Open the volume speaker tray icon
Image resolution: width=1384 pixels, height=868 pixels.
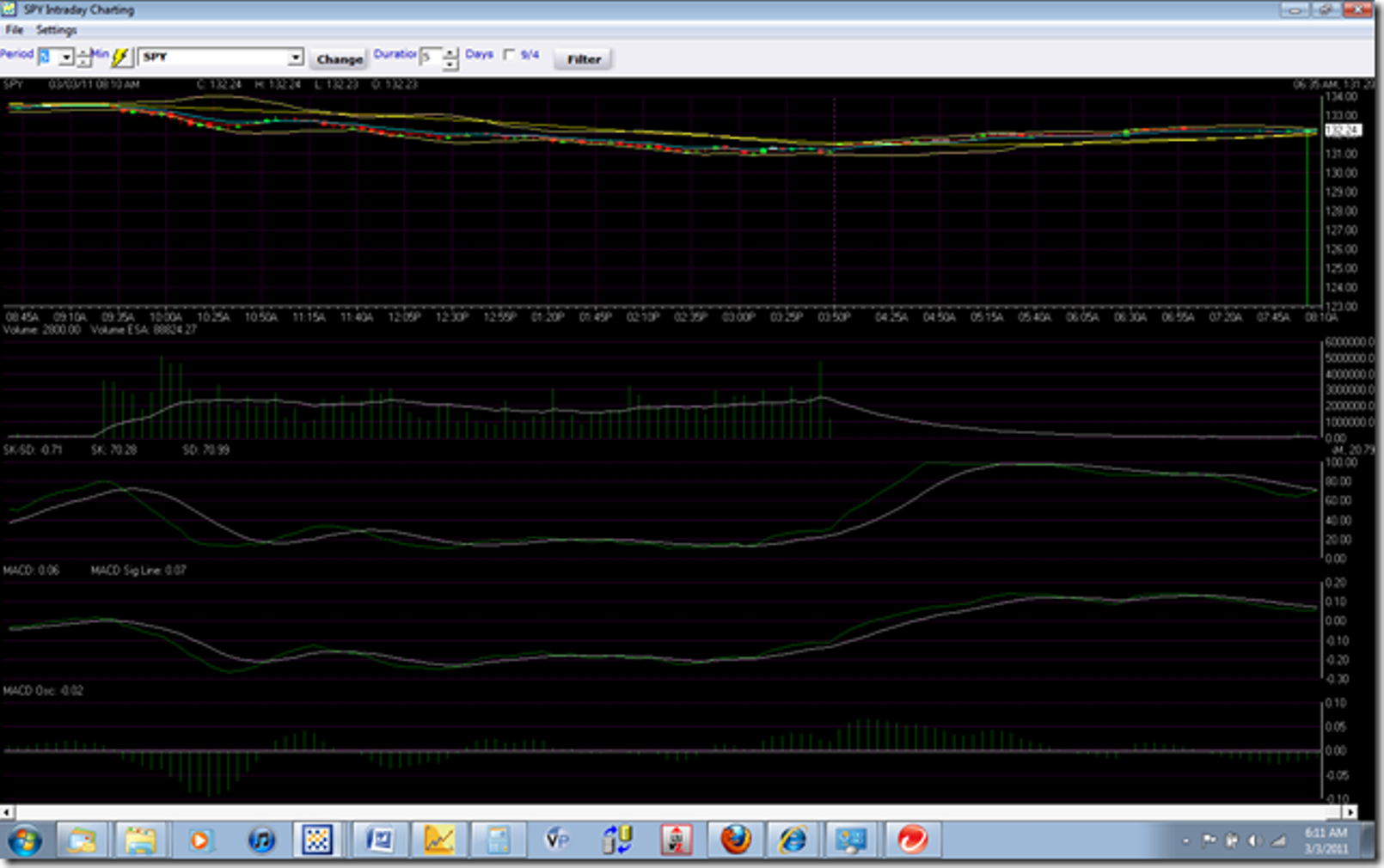coord(1253,840)
